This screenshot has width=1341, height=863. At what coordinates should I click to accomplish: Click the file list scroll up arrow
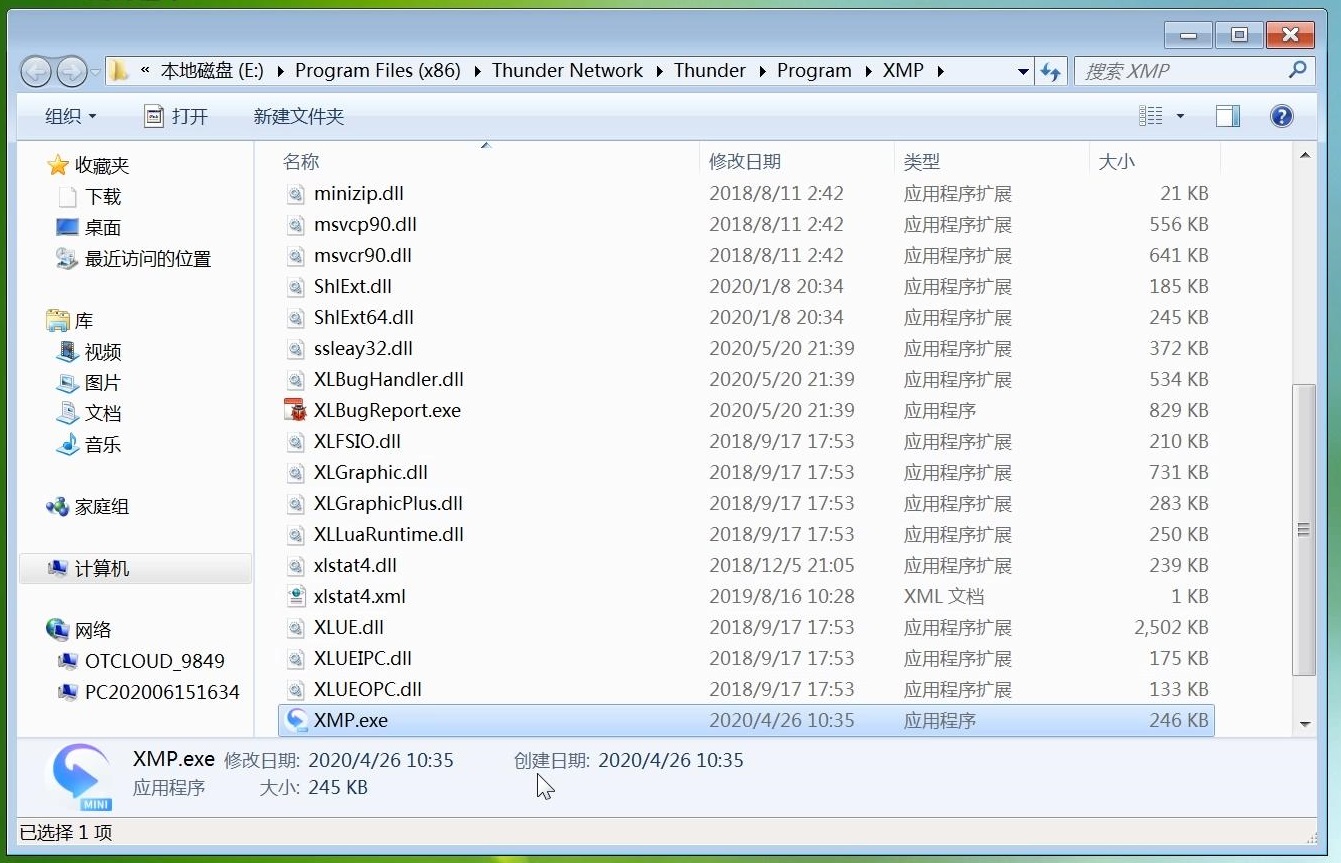[1304, 157]
